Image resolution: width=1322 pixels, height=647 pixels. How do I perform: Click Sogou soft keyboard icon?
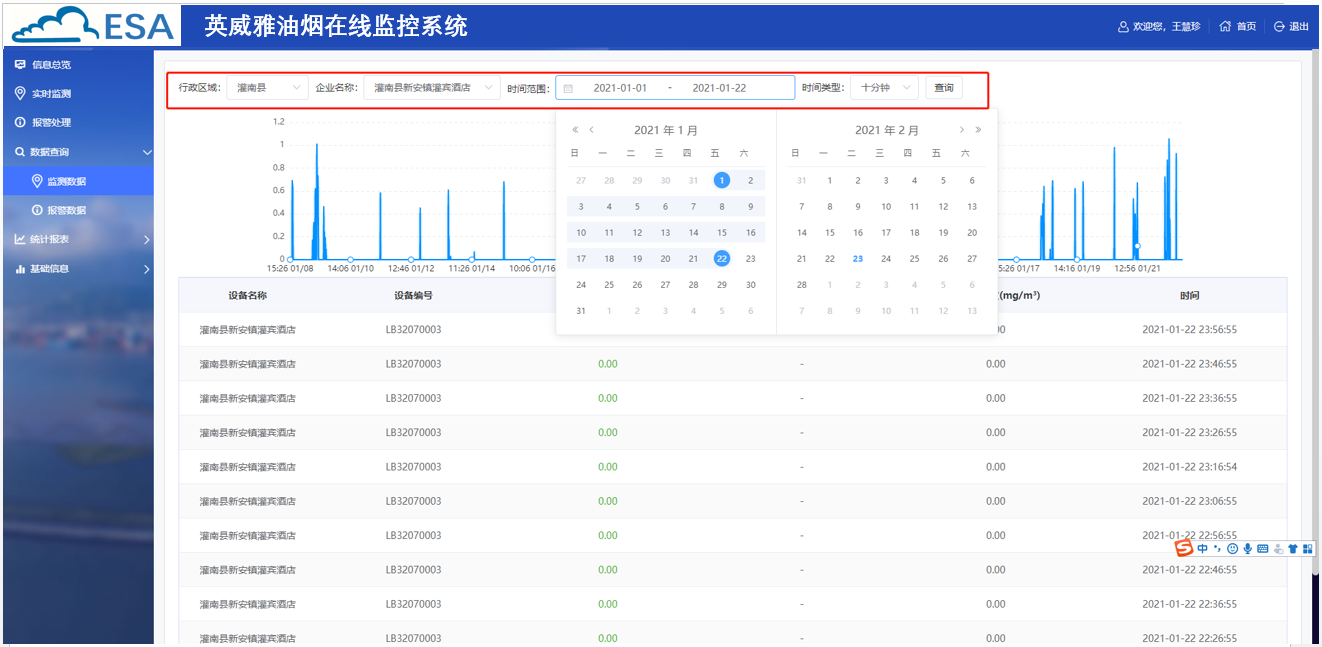pos(1262,548)
